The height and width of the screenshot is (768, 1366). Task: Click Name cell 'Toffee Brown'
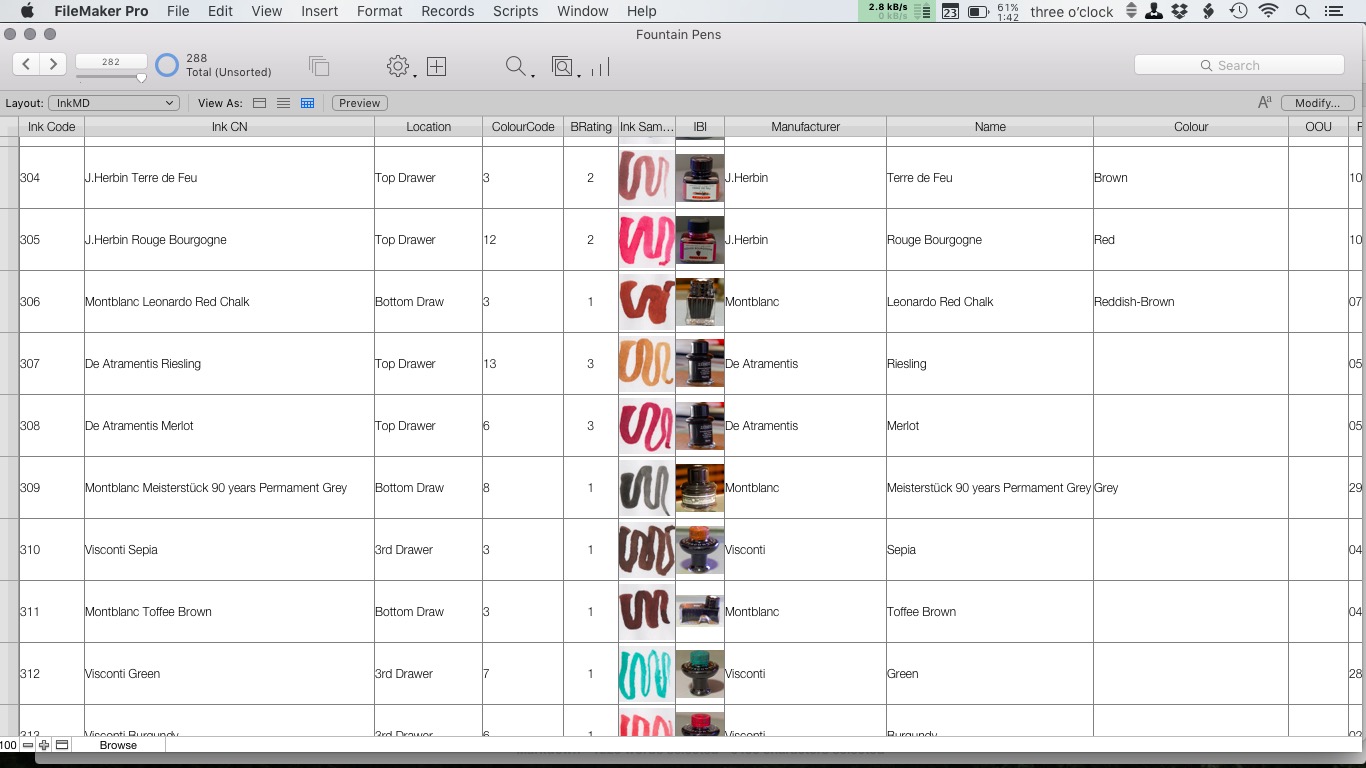tap(990, 611)
